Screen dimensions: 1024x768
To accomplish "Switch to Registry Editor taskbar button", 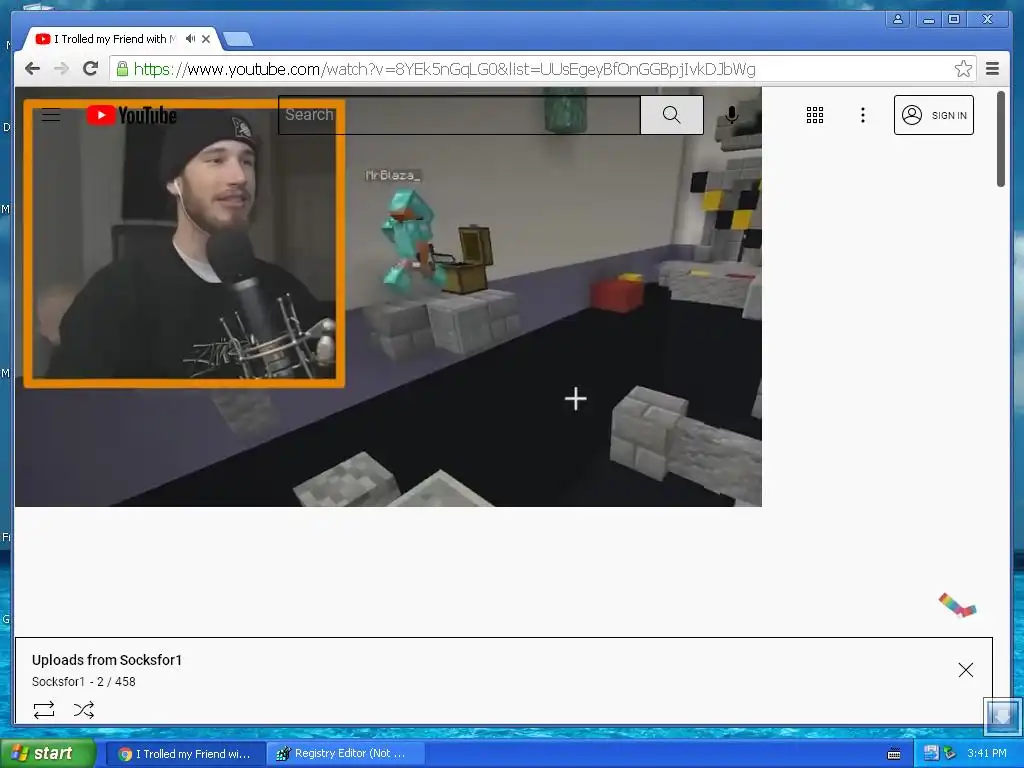I will tap(346, 754).
